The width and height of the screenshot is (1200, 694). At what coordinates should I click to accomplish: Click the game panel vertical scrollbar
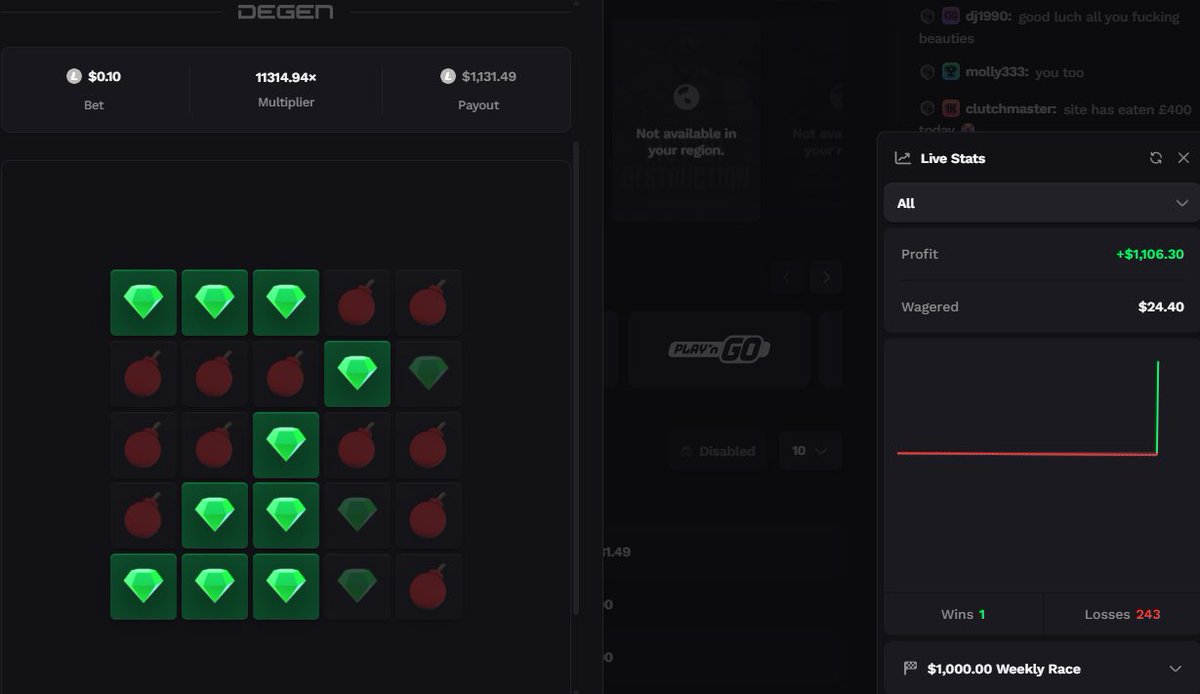click(575, 378)
